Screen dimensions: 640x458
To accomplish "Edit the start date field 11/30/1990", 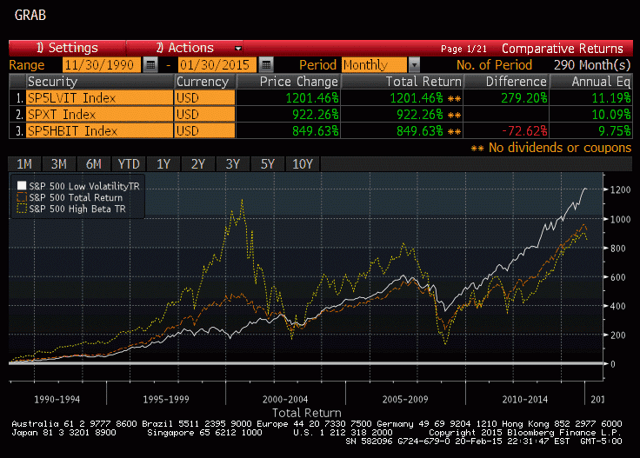I will pyautogui.click(x=102, y=65).
